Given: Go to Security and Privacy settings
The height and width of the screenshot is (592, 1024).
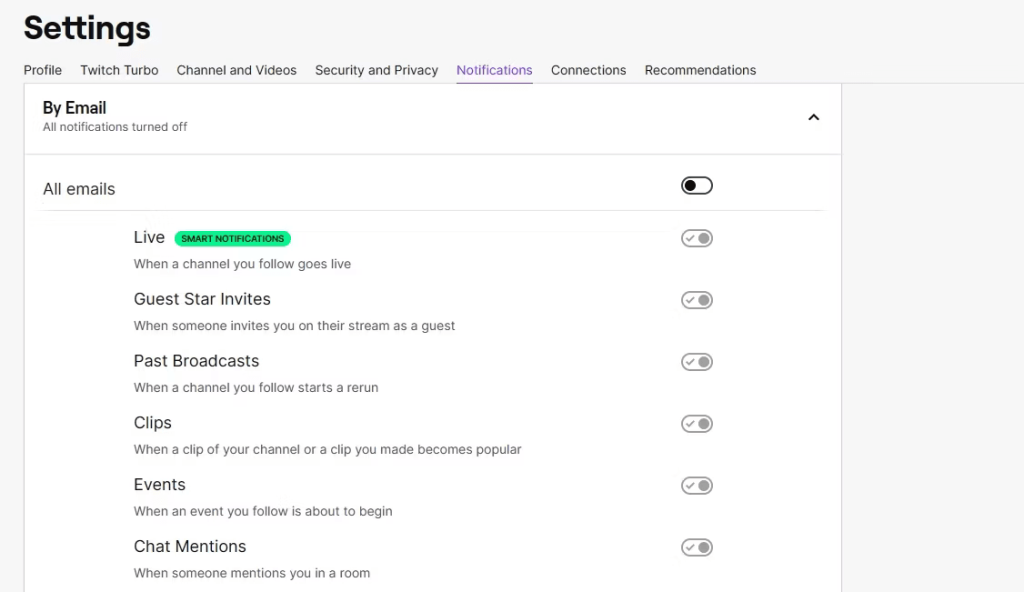Looking at the screenshot, I should (x=376, y=70).
